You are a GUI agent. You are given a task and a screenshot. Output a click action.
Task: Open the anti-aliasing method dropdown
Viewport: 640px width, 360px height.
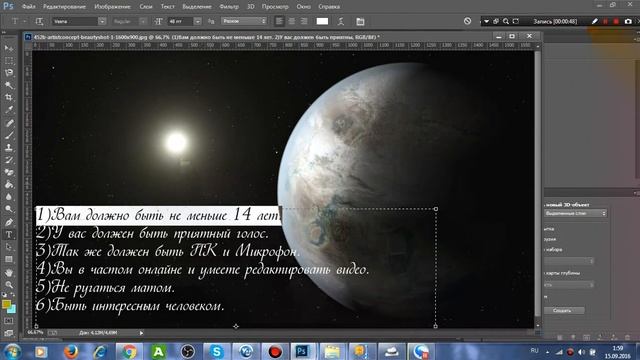pyautogui.click(x=244, y=21)
